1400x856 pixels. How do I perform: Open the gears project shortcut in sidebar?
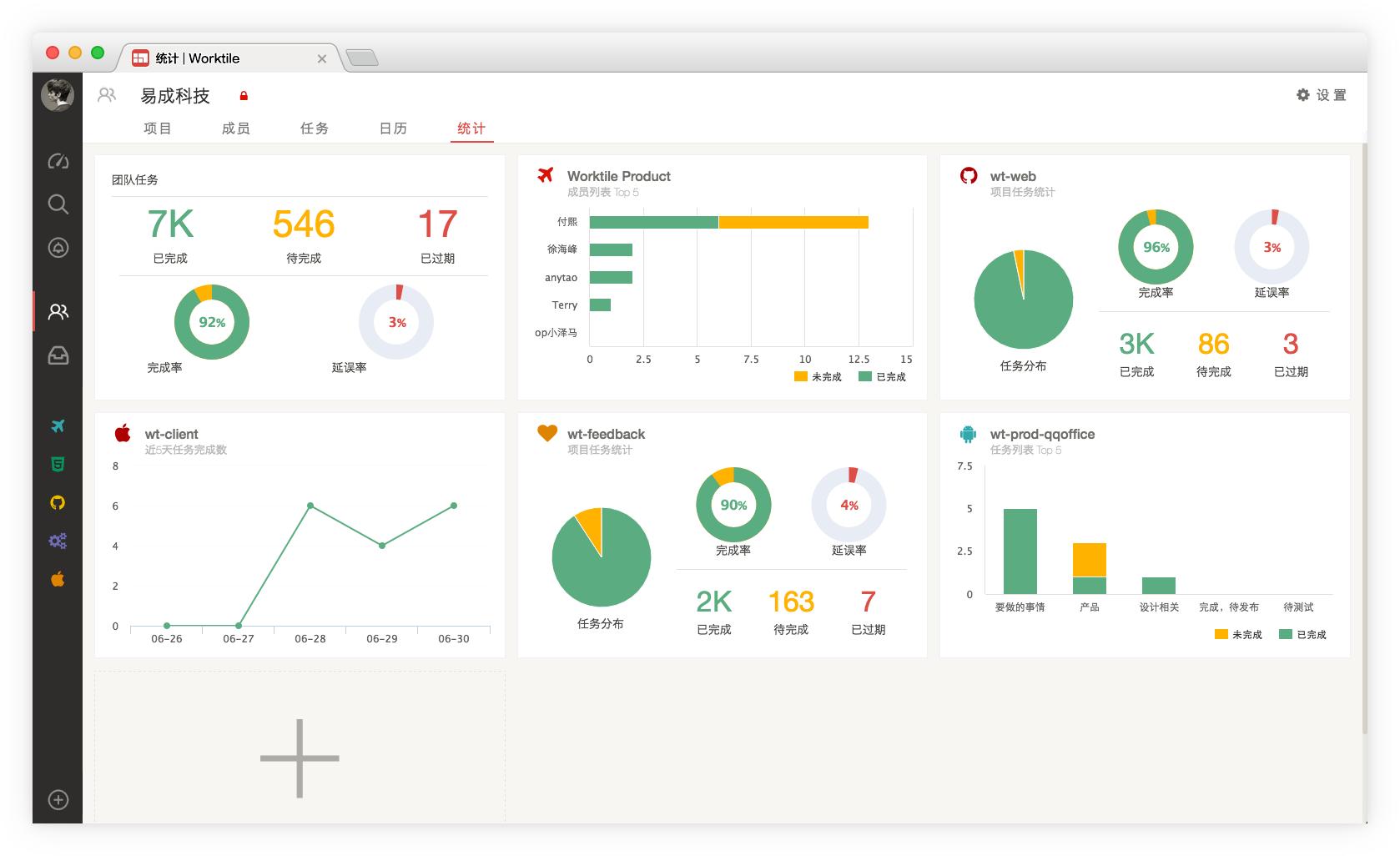tap(58, 541)
